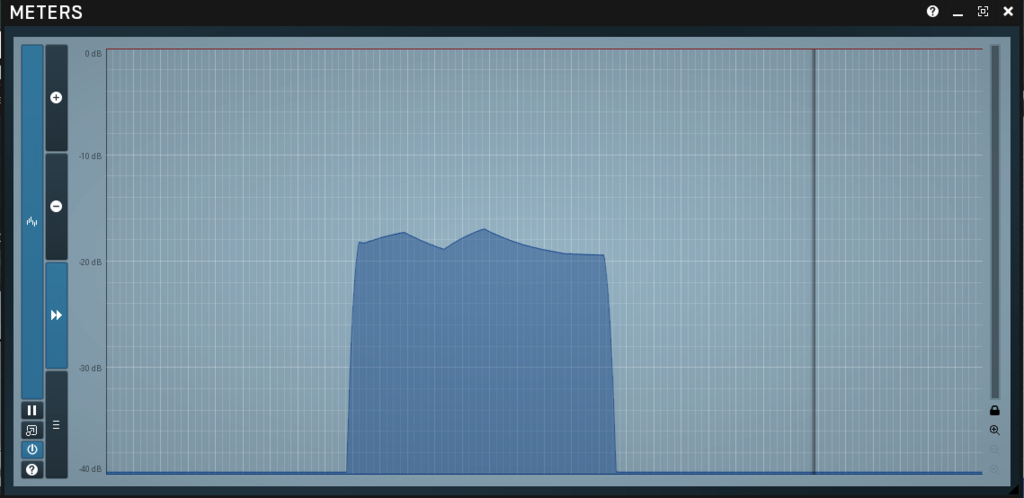Toggle the fast-forward speed button
The height and width of the screenshot is (498, 1024).
[56, 315]
